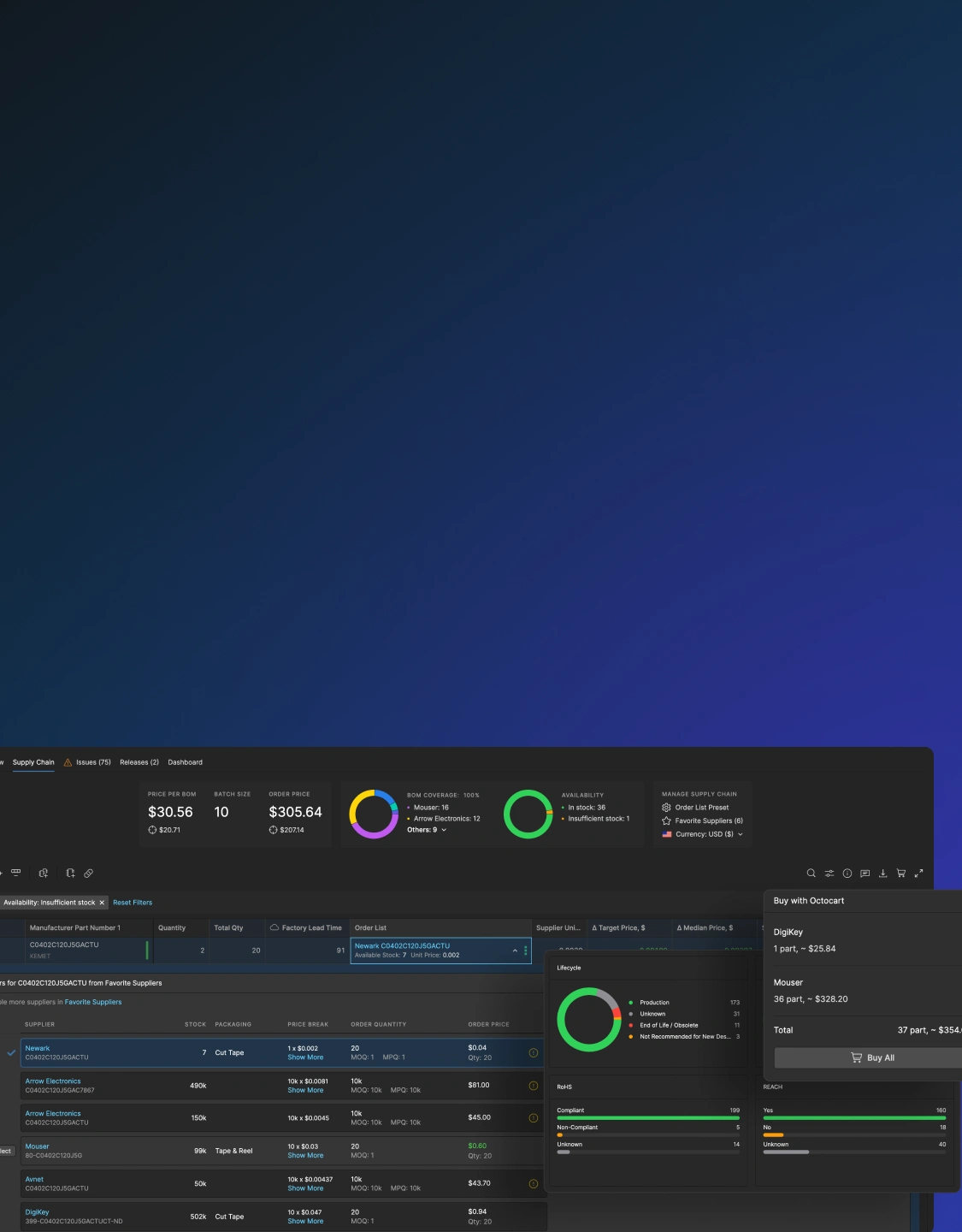The image size is (962, 1232).
Task: Click the search magnifier icon in toolbar
Action: pos(811,874)
